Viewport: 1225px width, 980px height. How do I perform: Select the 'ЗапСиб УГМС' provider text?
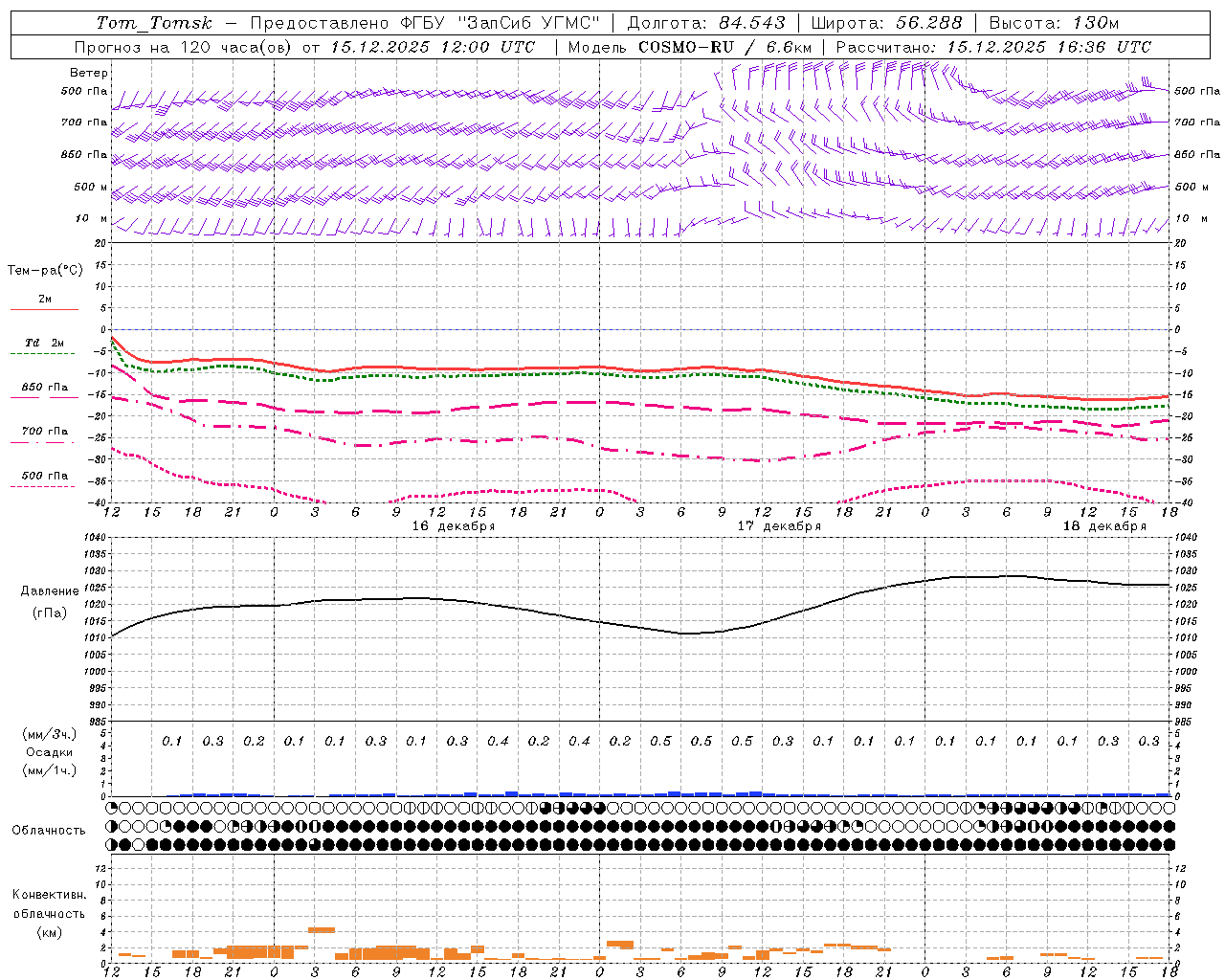[528, 23]
